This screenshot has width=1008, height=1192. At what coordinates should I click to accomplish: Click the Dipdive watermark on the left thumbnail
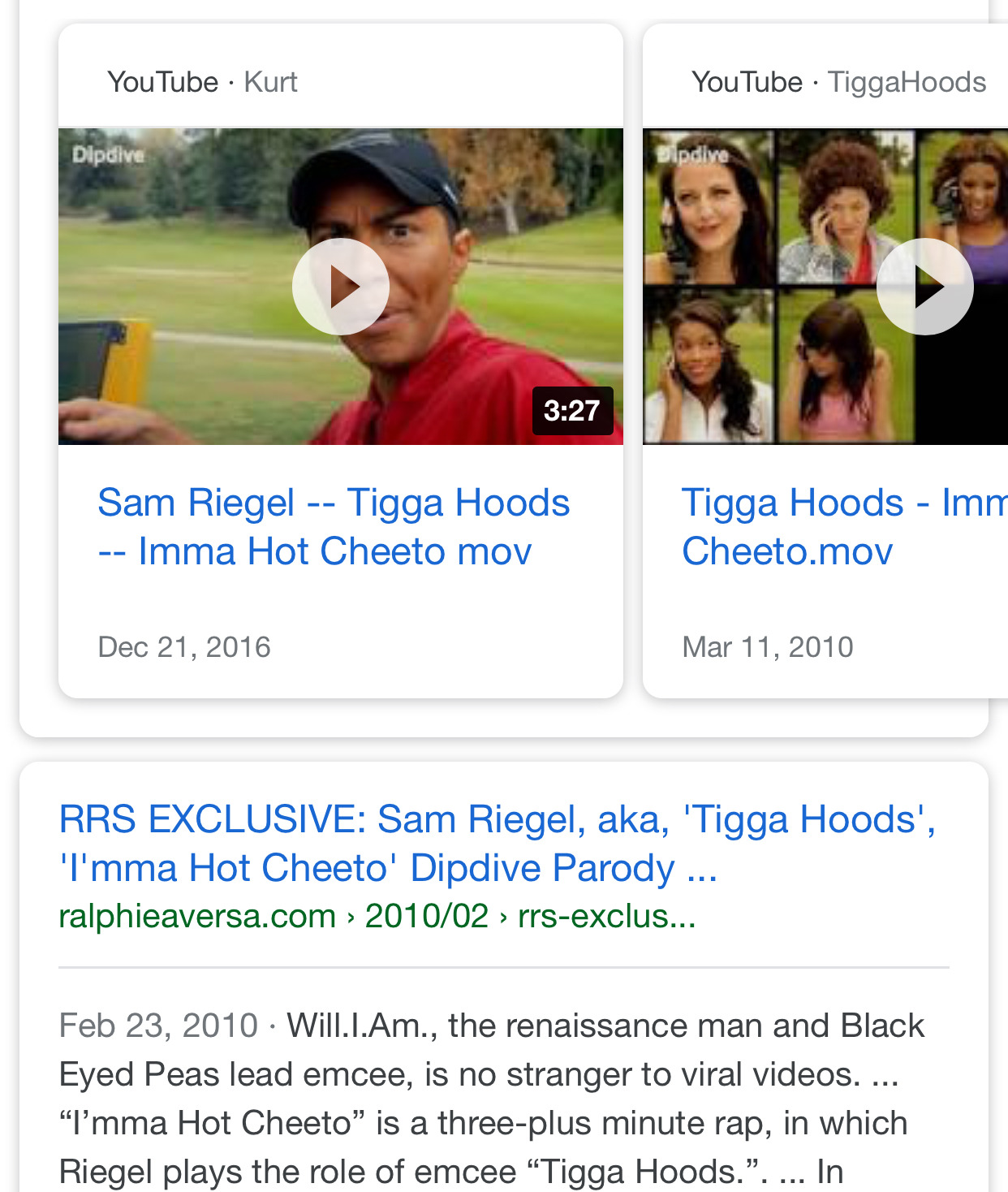(107, 155)
